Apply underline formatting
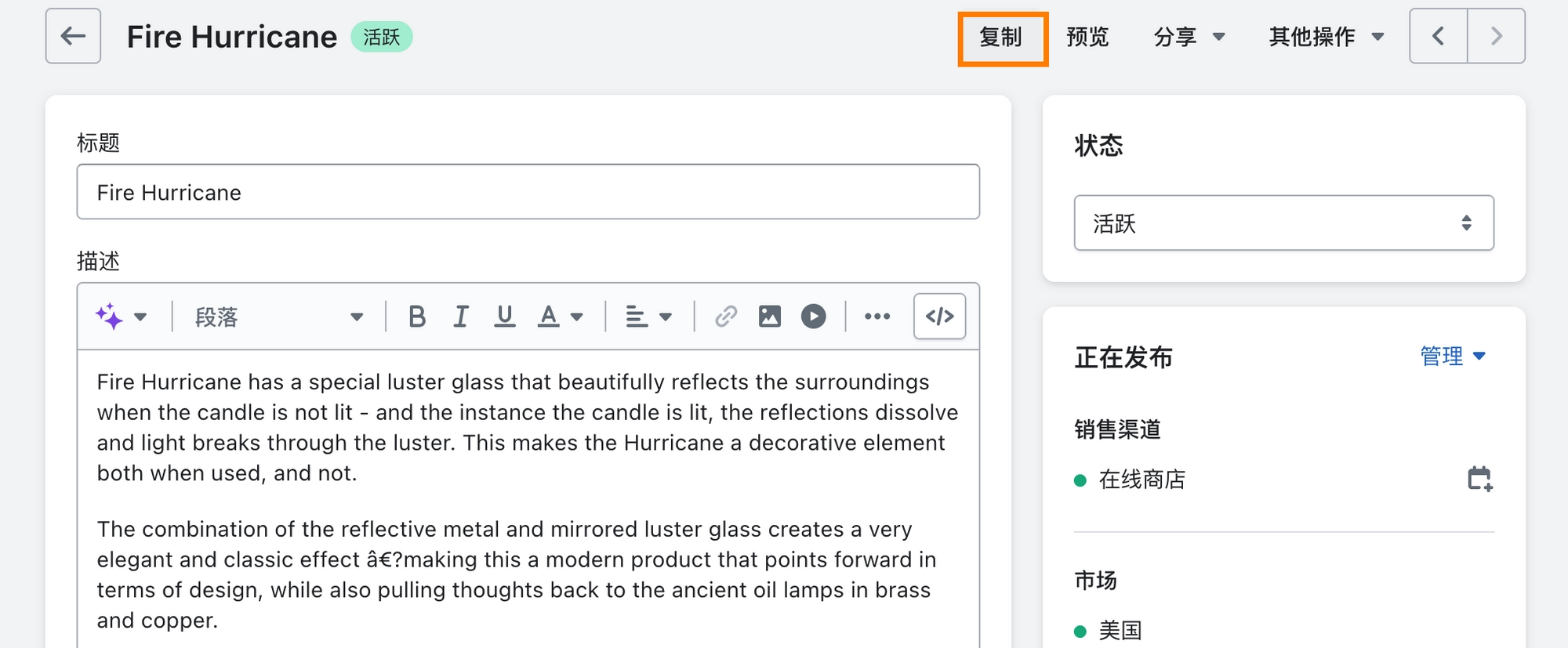This screenshot has height=648, width=1568. pos(505,317)
